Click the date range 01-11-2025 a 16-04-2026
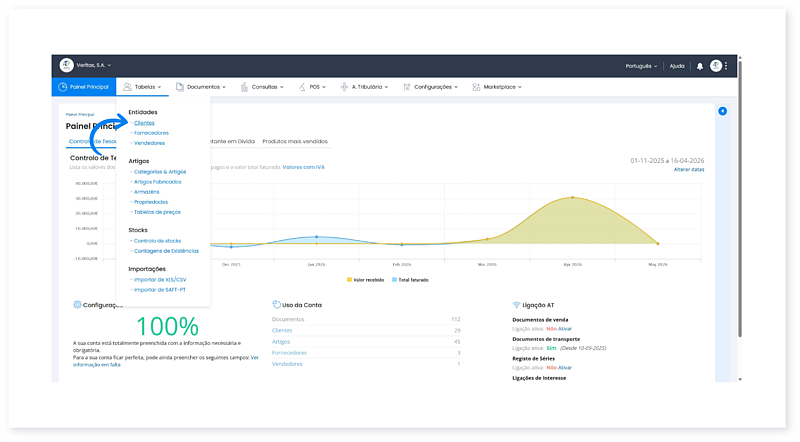The width and height of the screenshot is (800, 442). pos(667,161)
